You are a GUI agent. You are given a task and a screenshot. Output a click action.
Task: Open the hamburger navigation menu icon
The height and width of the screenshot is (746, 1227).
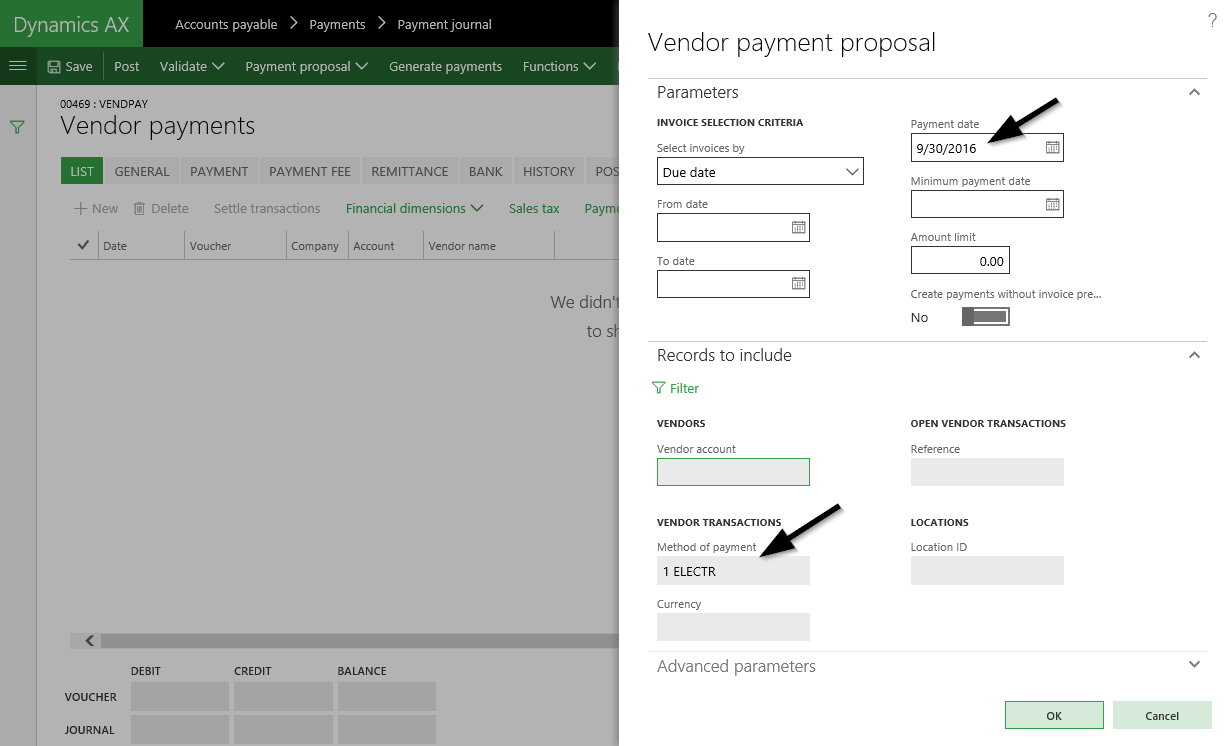(x=17, y=66)
